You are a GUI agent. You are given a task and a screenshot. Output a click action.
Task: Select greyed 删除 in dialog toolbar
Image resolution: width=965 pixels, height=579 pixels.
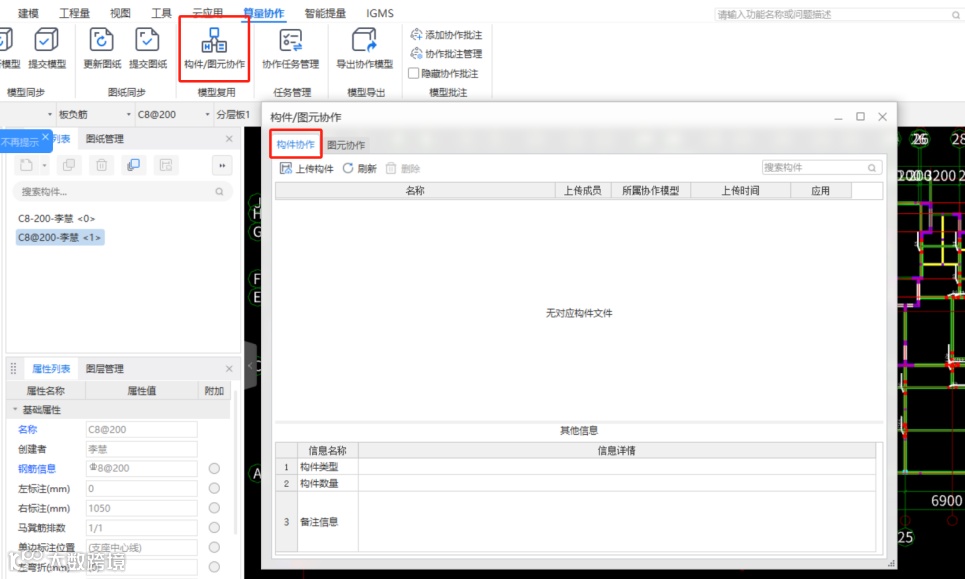[x=402, y=169]
